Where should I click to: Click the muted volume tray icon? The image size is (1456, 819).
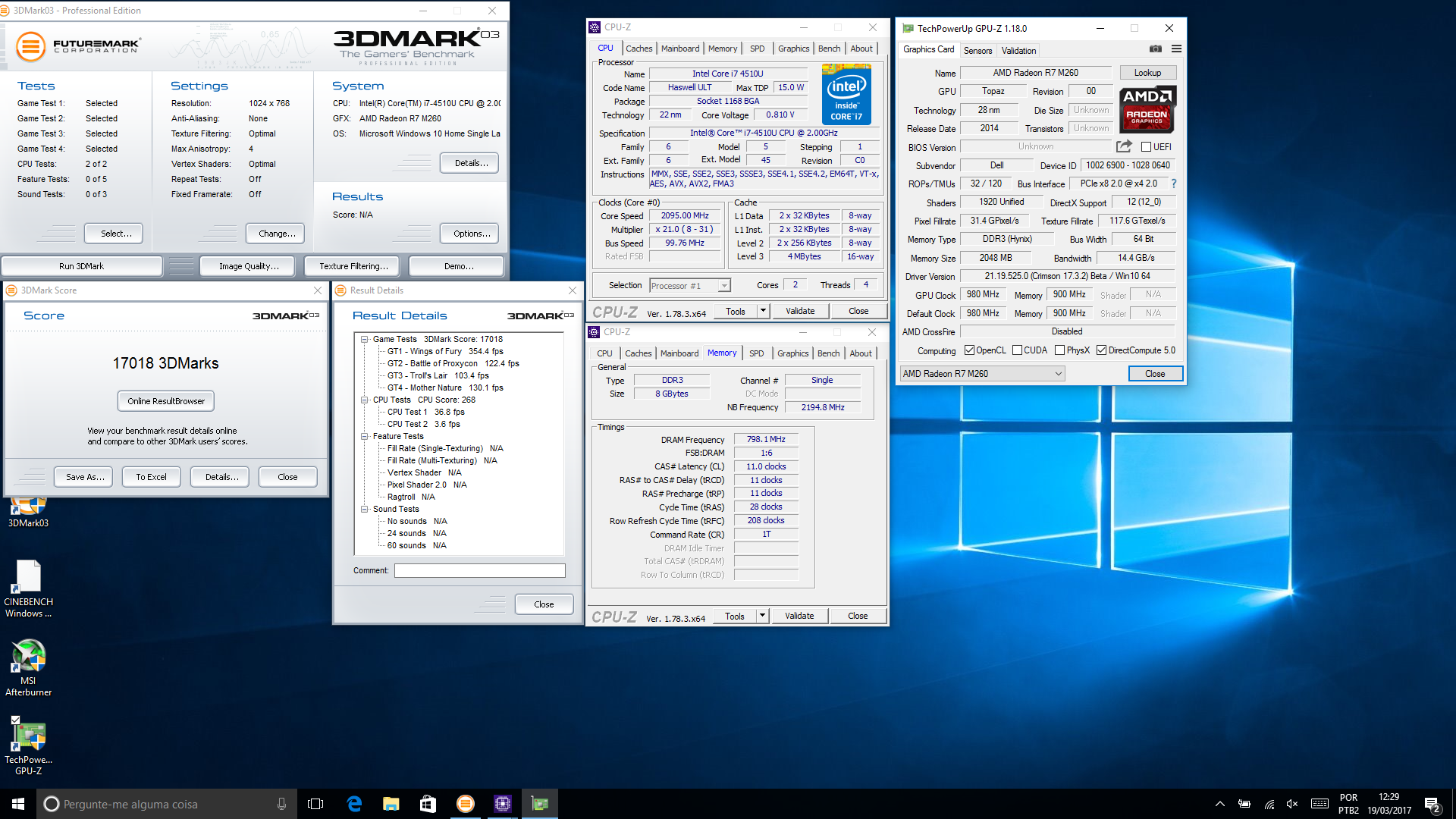pyautogui.click(x=1292, y=804)
